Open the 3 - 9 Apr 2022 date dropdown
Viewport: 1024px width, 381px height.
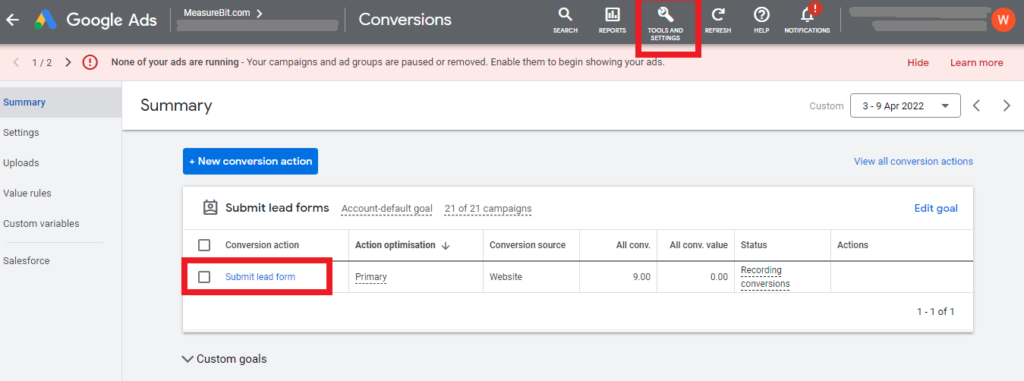(x=905, y=106)
